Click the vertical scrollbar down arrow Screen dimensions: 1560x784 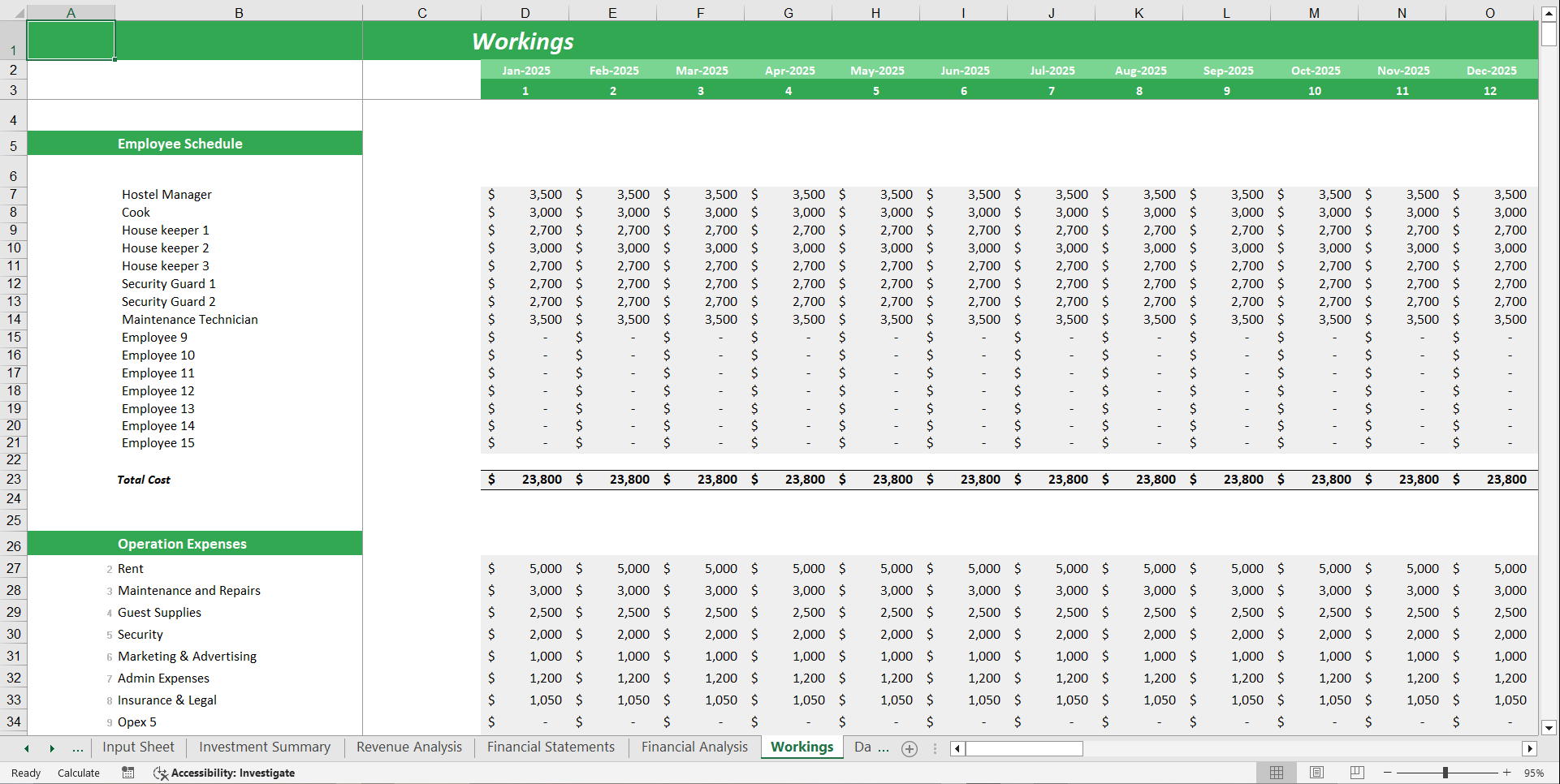tap(1550, 729)
